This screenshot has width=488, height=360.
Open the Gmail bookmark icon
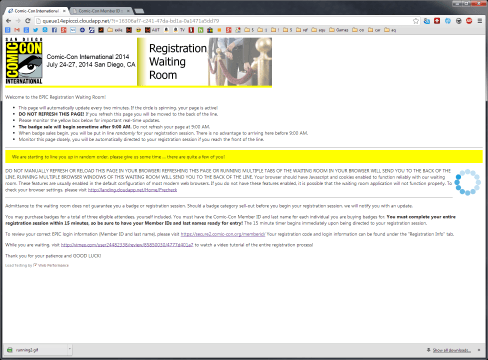(17, 30)
